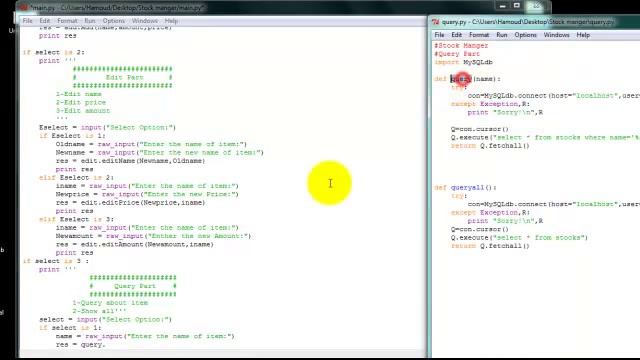The height and width of the screenshot is (360, 640).
Task: Open Options menu in main.py window
Action: click(113, 21)
